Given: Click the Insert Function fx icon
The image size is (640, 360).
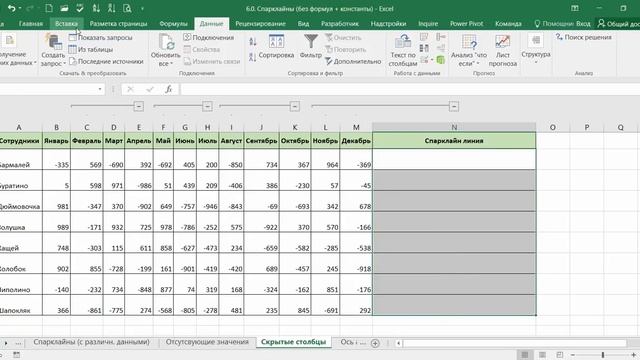Looking at the screenshot, I should point(169,89).
